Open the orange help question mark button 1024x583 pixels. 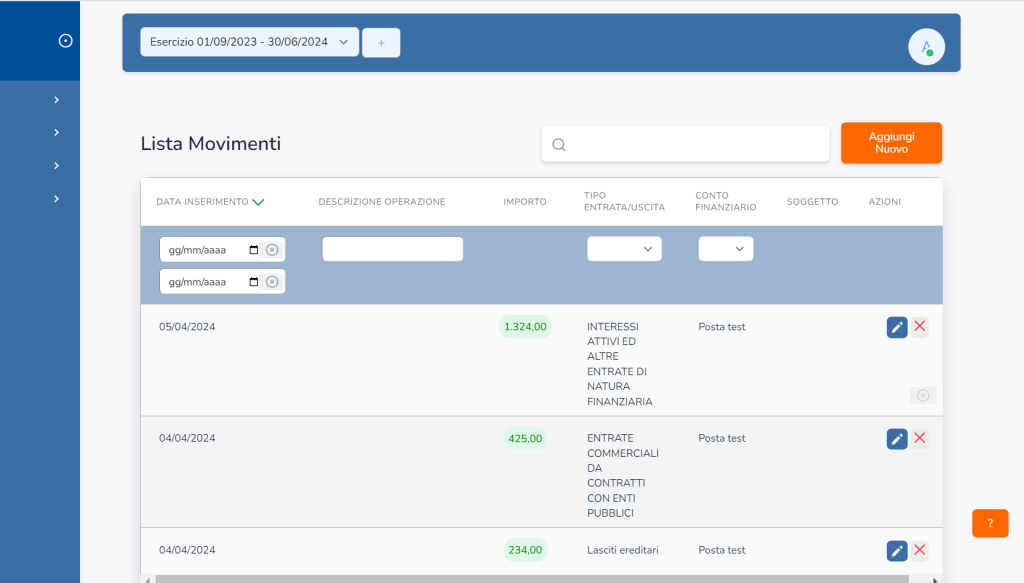(x=990, y=523)
